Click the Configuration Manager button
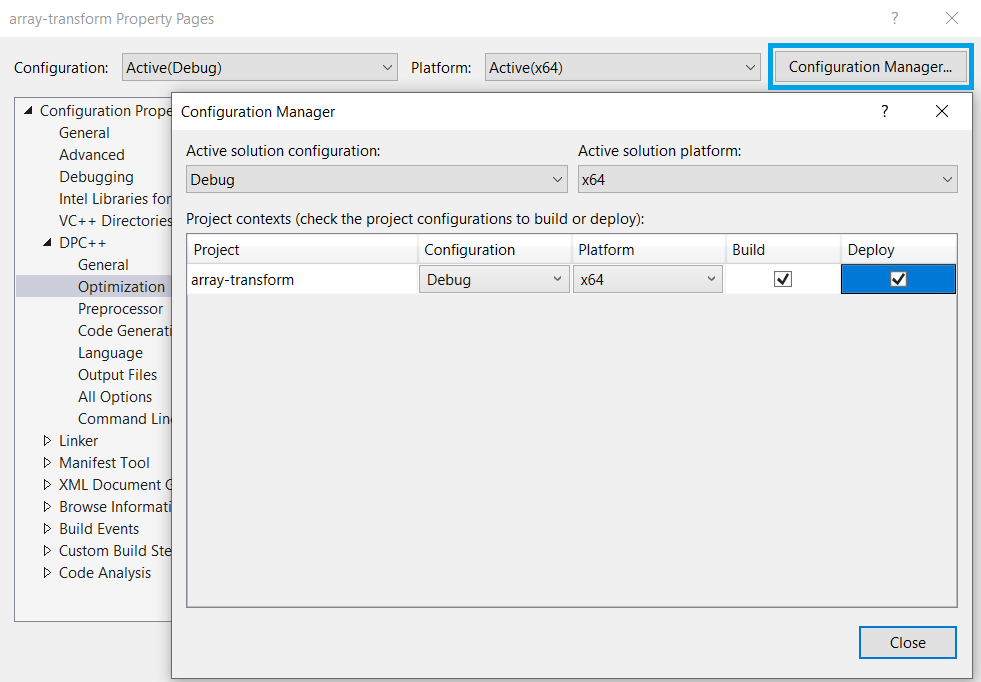 point(870,66)
